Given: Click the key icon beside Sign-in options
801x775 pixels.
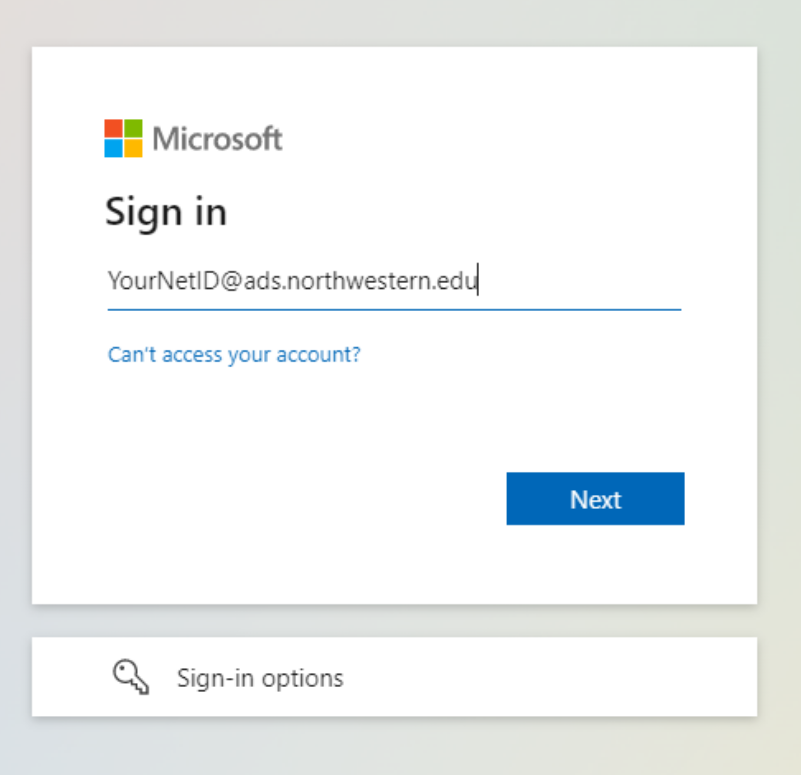Looking at the screenshot, I should (130, 678).
